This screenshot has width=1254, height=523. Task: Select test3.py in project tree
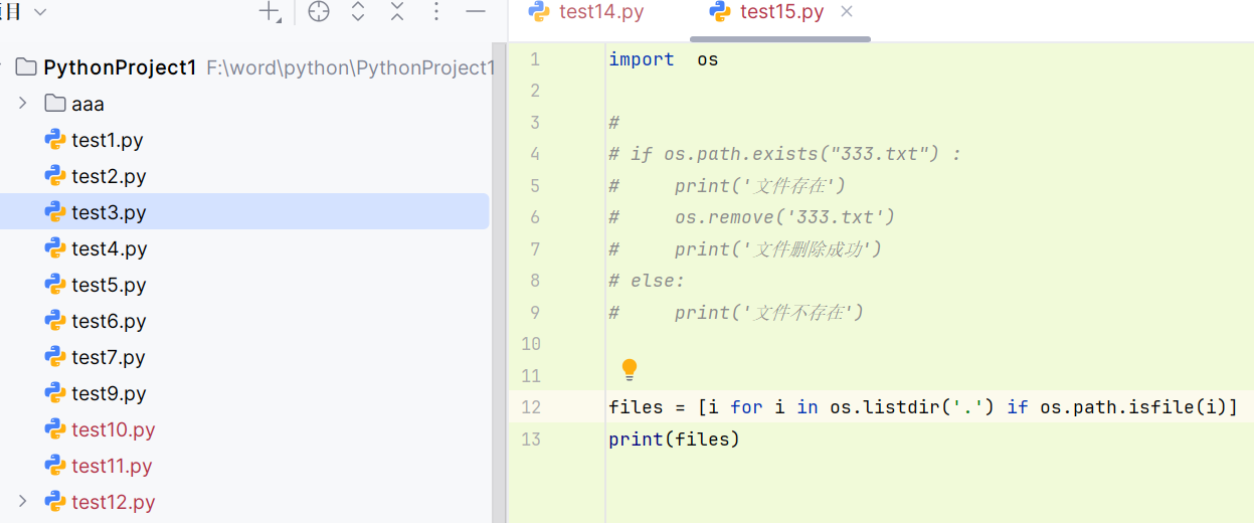tap(109, 212)
